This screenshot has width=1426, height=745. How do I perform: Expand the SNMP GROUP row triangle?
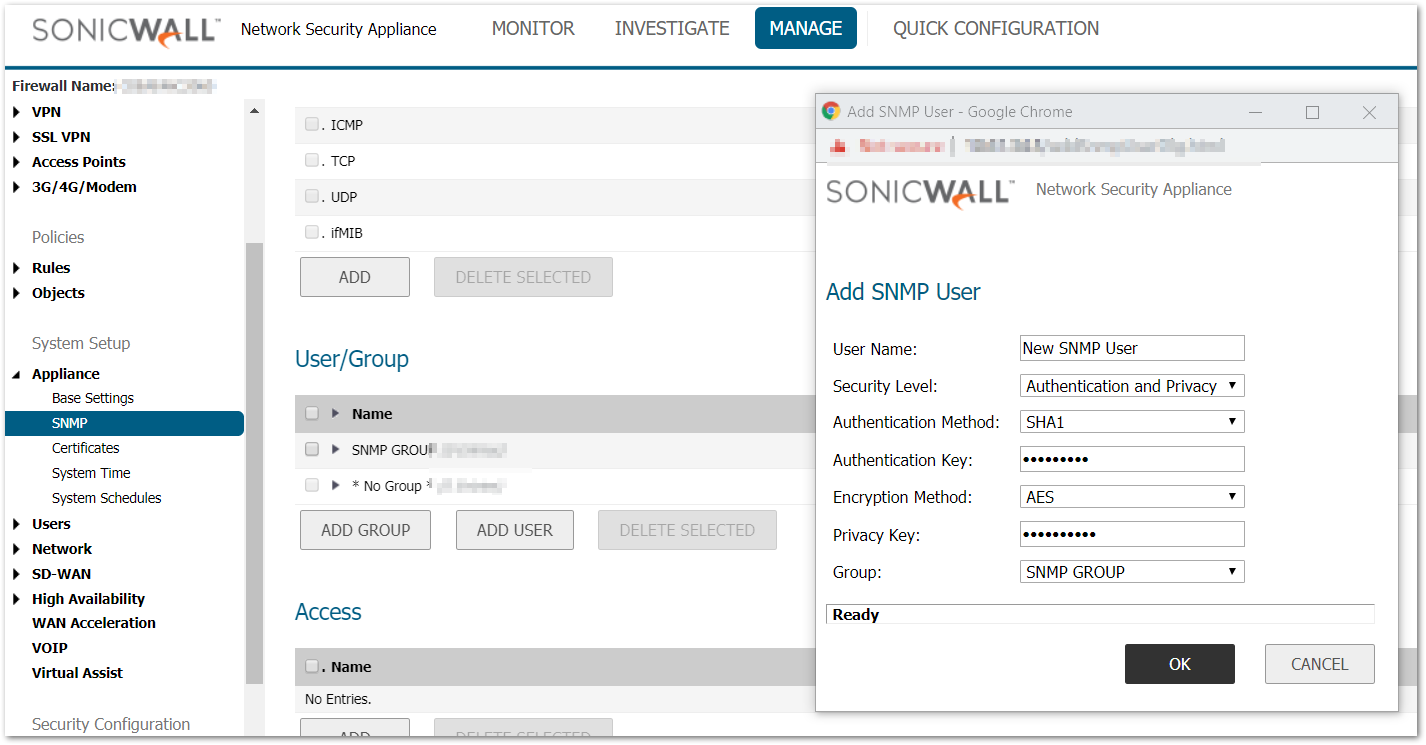336,450
